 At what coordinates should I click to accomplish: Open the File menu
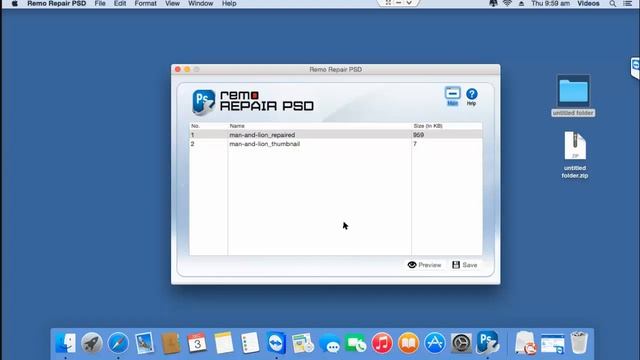[x=100, y=4]
